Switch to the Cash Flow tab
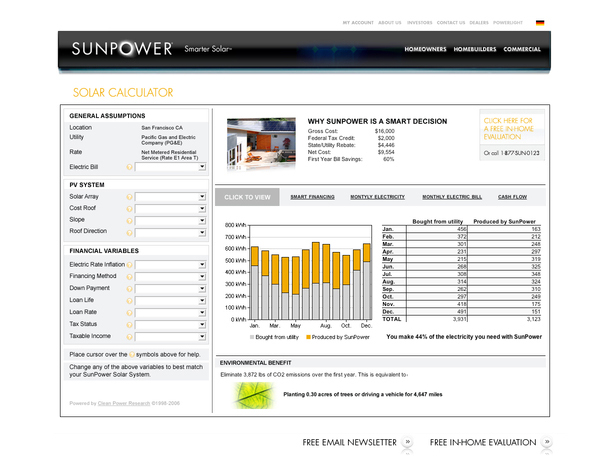This screenshot has width=600, height=471. [512, 197]
